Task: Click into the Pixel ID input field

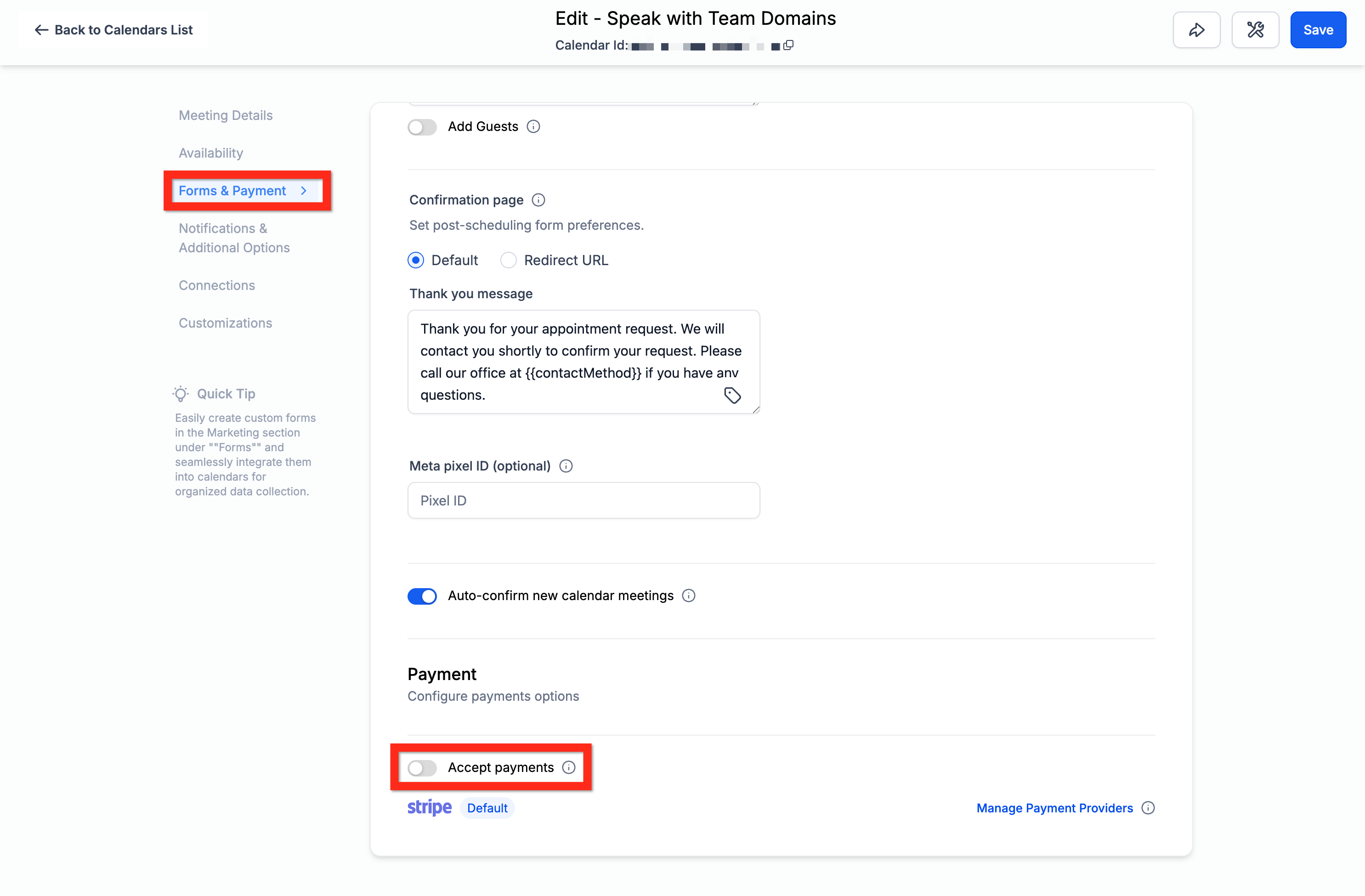Action: (x=584, y=501)
